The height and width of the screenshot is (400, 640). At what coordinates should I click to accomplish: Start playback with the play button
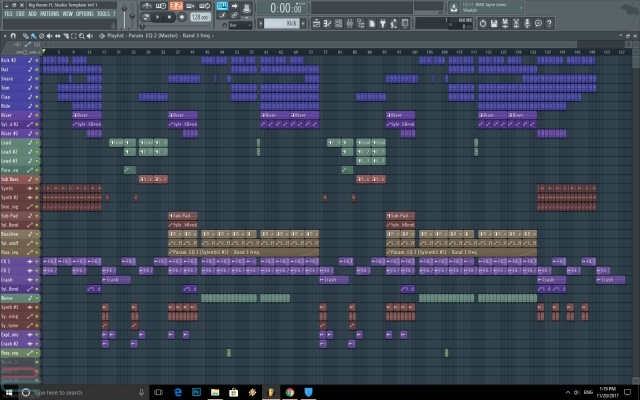[157, 17]
